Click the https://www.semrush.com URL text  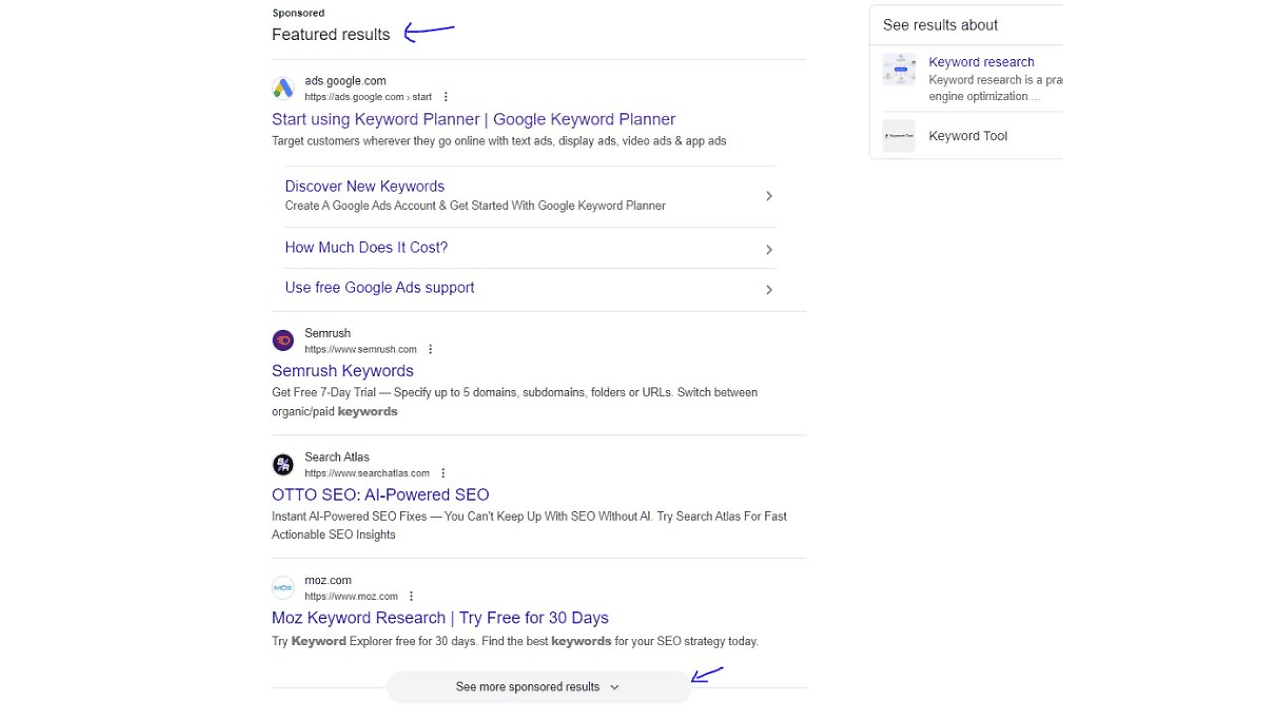tap(361, 349)
